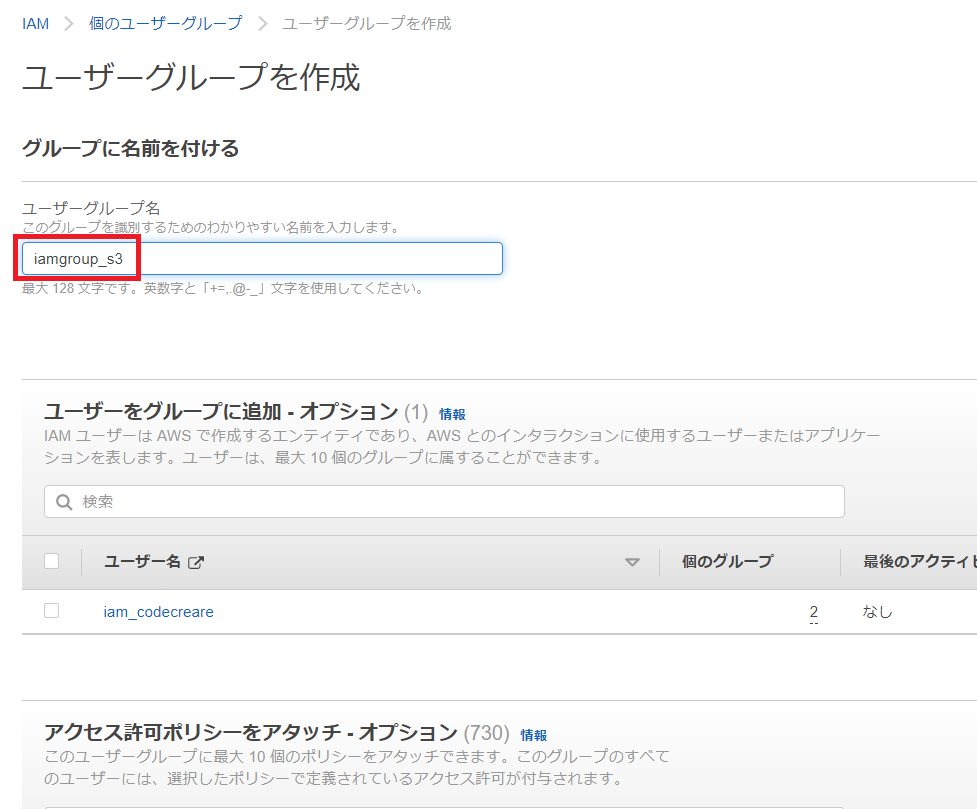Open the iam_codecreare user link
The height and width of the screenshot is (809, 977).
coord(158,612)
